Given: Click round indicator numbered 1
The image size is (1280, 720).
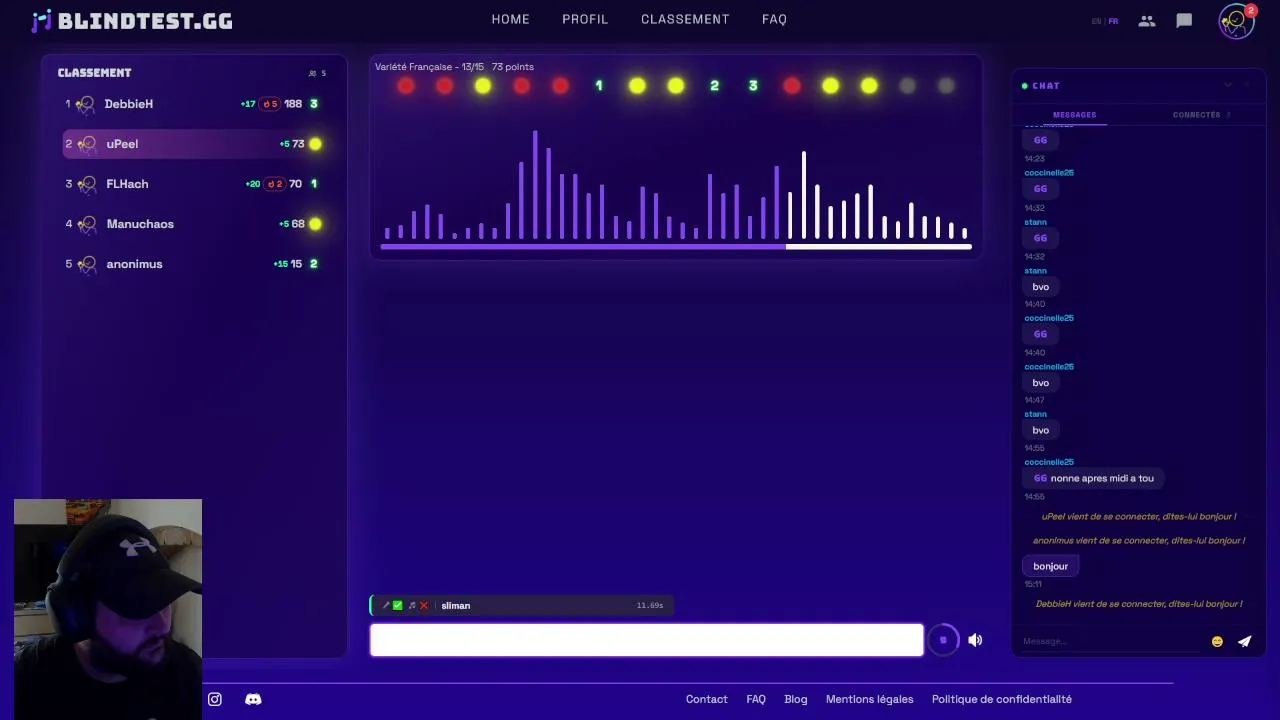Looking at the screenshot, I should click(599, 86).
